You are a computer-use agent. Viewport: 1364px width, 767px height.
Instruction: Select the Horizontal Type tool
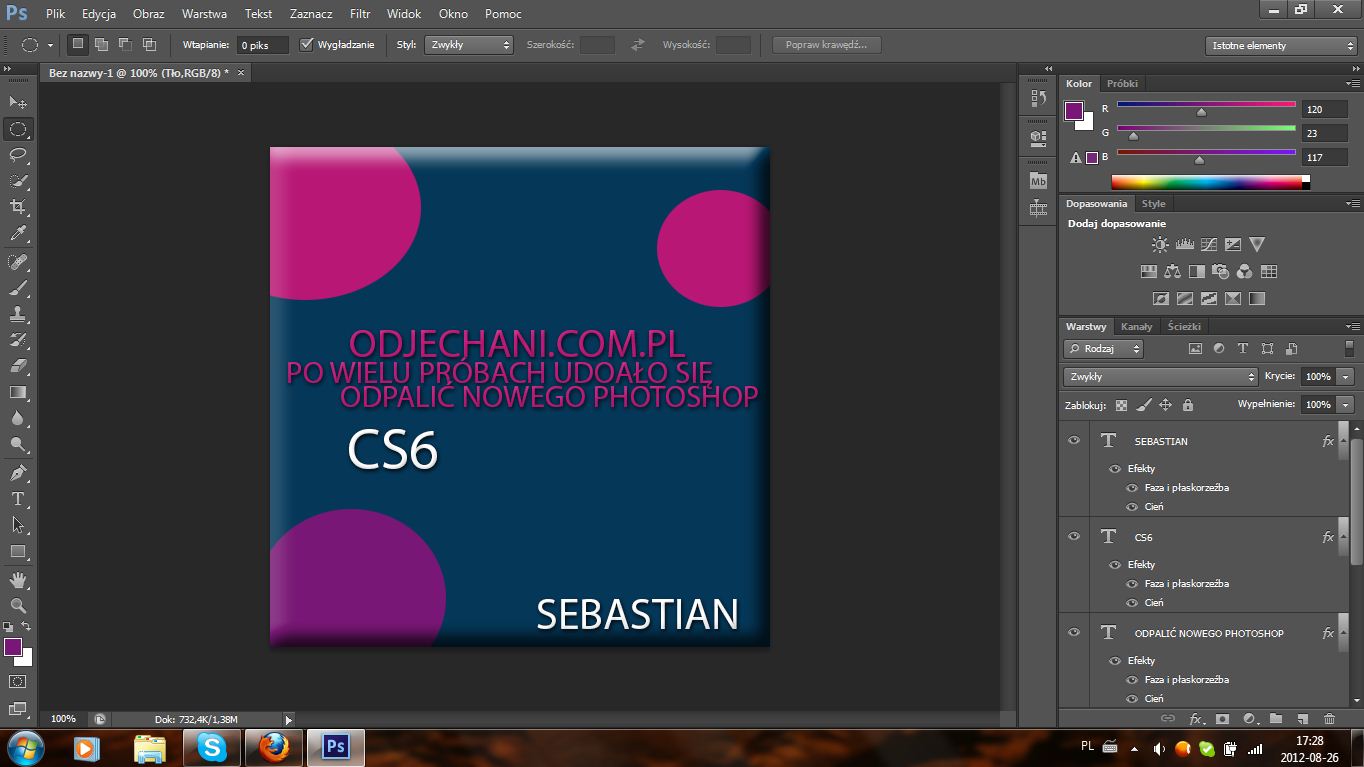pos(18,498)
